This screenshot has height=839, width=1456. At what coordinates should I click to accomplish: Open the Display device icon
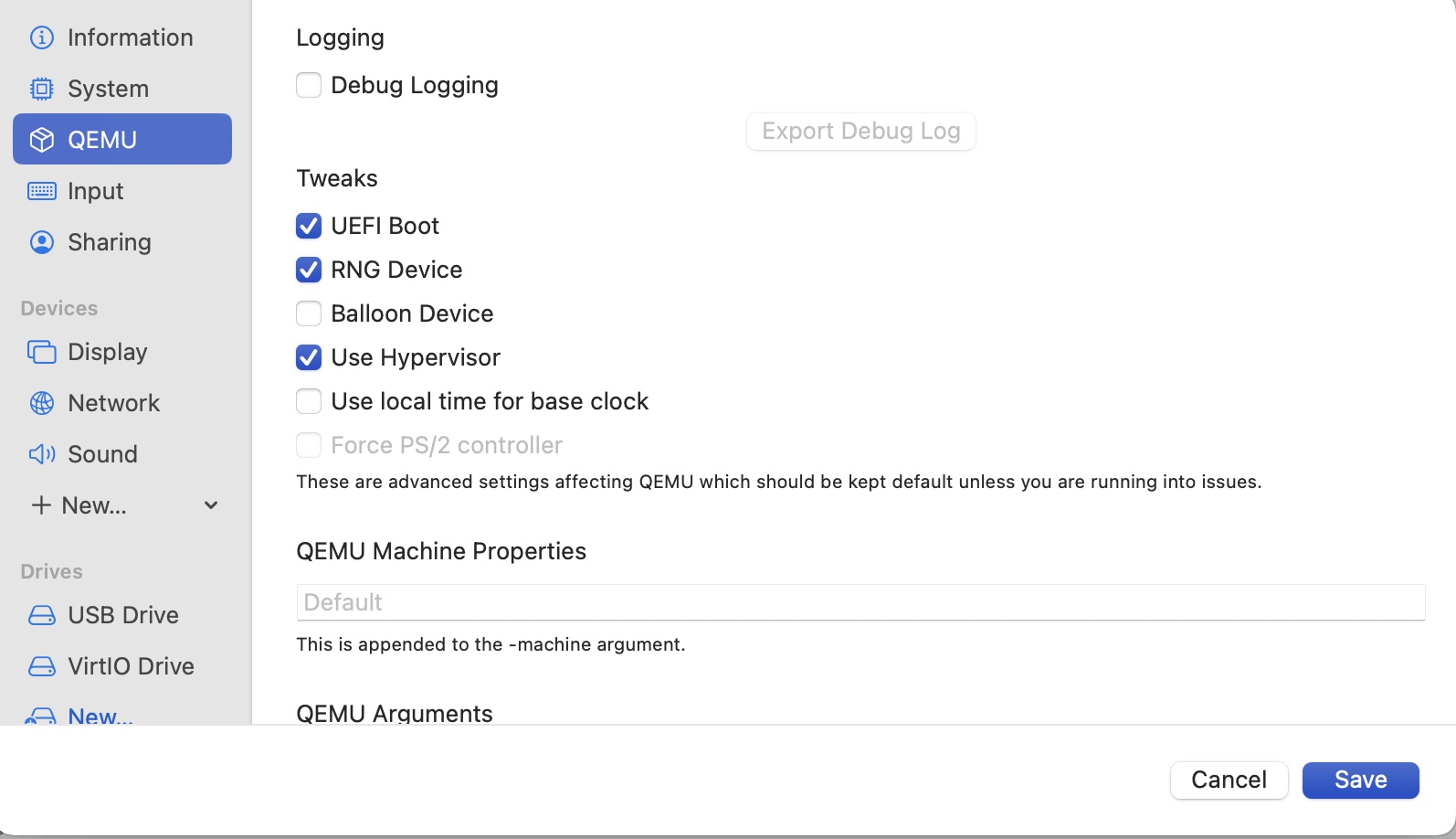click(42, 352)
